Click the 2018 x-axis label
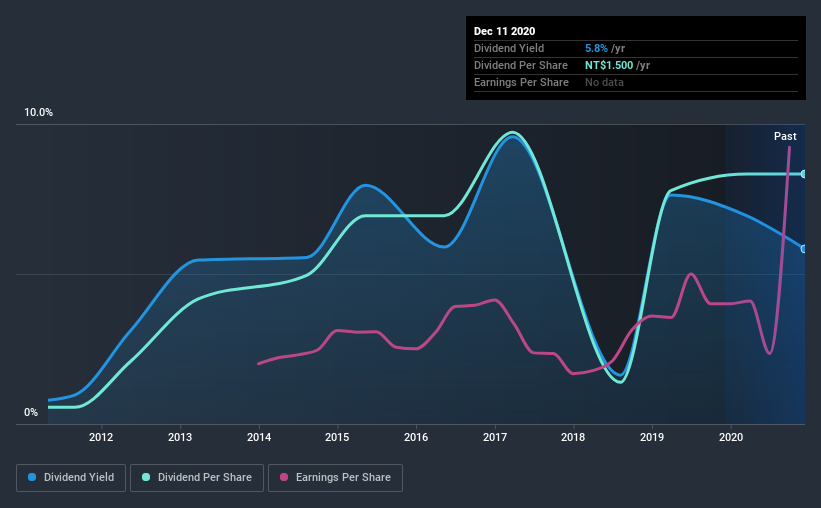 (573, 437)
